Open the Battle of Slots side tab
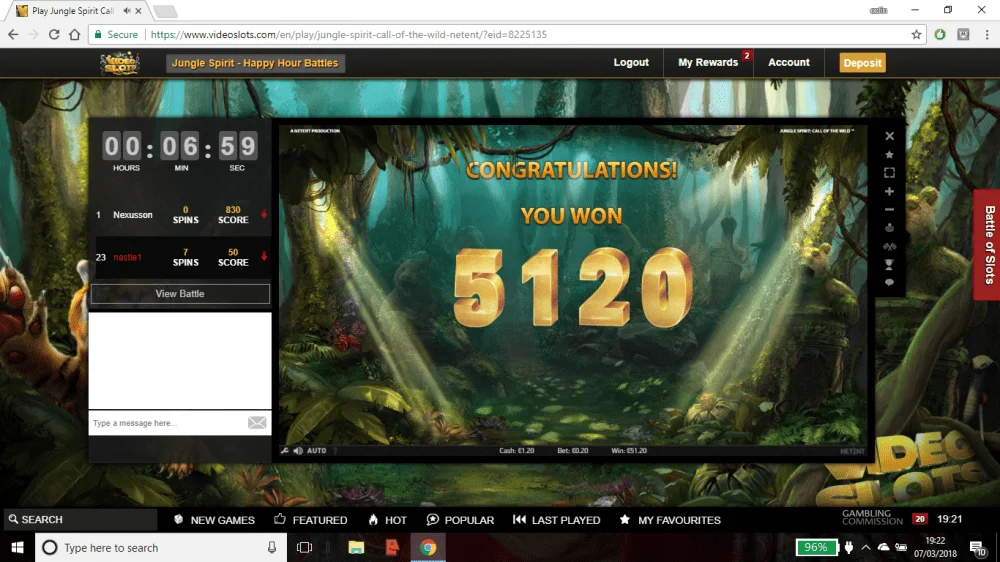This screenshot has height=562, width=1000. [987, 244]
